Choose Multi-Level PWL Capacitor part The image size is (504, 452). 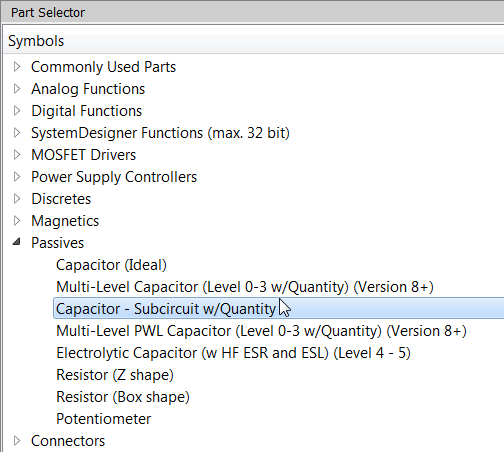pos(261,331)
